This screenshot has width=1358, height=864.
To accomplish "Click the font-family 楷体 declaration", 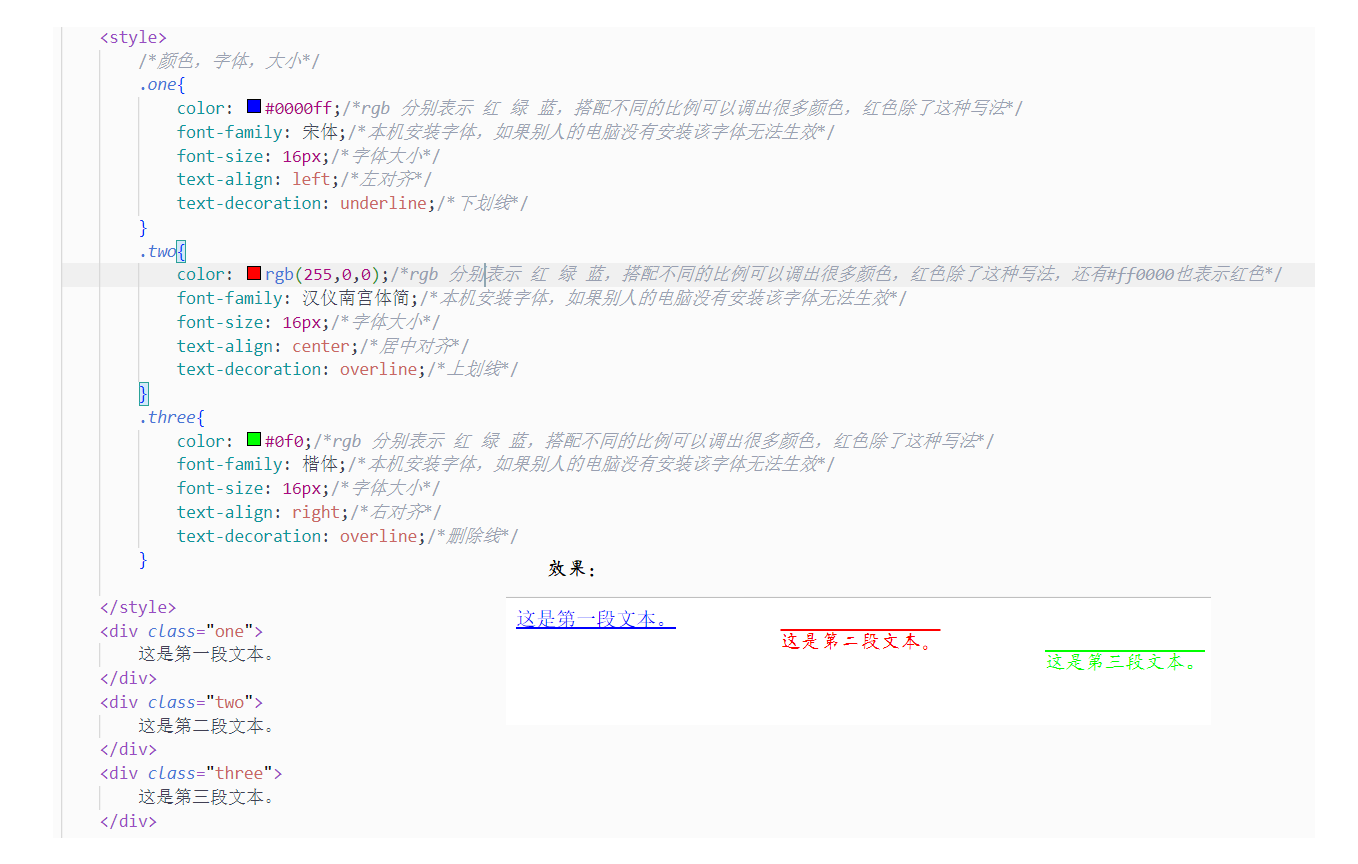I will 261,464.
